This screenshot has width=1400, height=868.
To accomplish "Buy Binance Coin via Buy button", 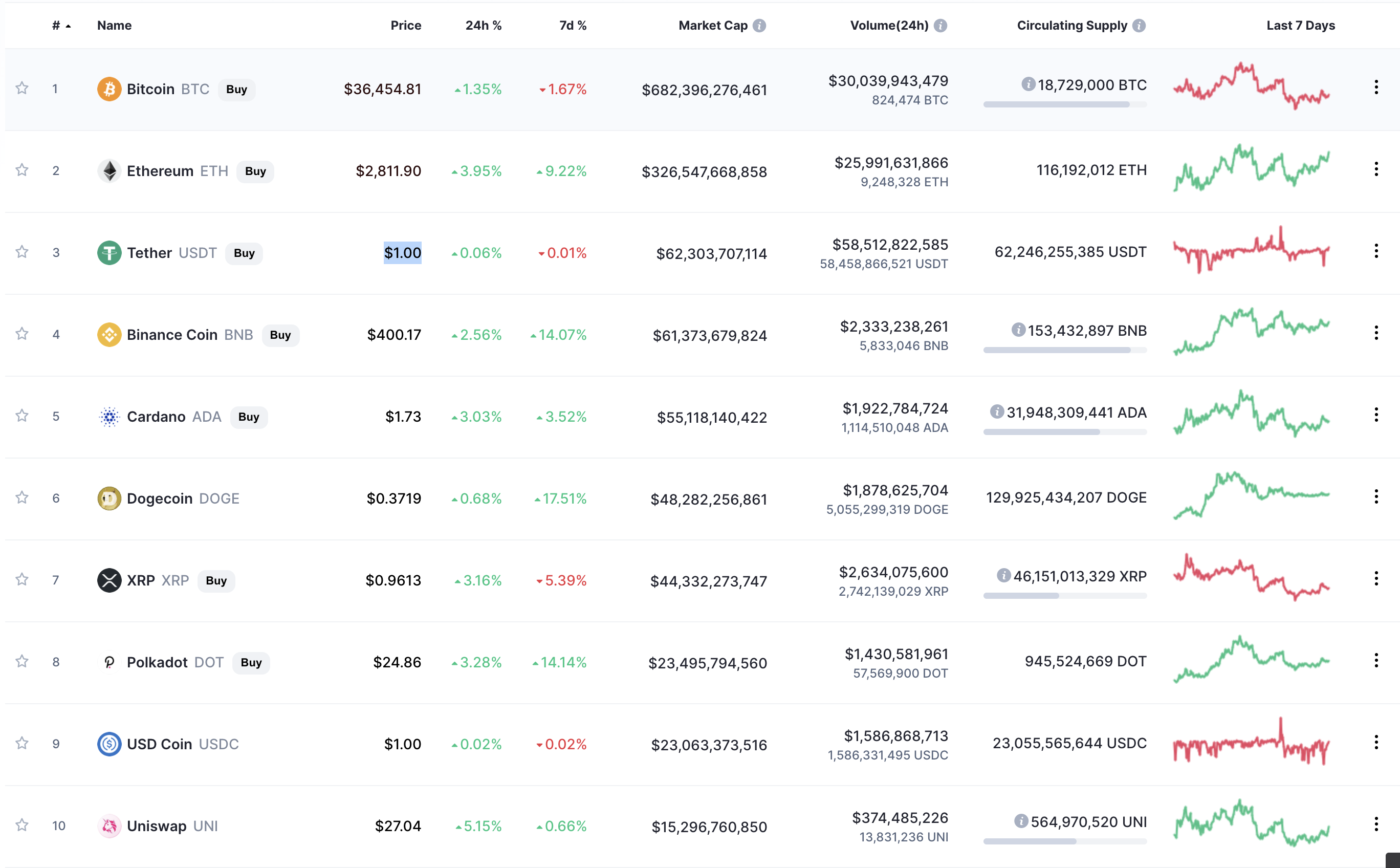I will 280,335.
